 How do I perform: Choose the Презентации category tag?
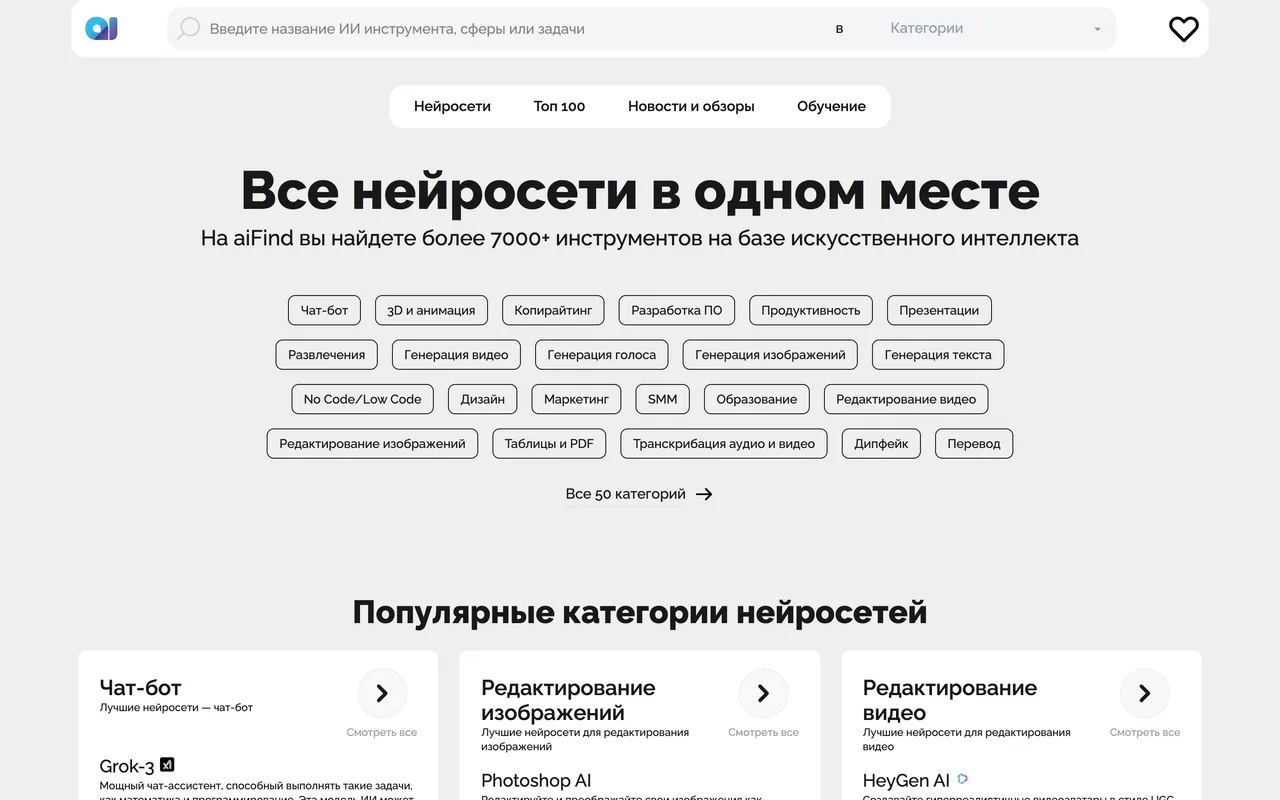pos(939,310)
